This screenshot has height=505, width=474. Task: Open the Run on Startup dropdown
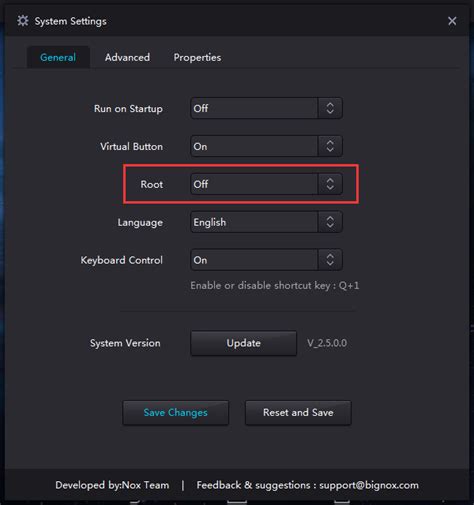point(266,108)
